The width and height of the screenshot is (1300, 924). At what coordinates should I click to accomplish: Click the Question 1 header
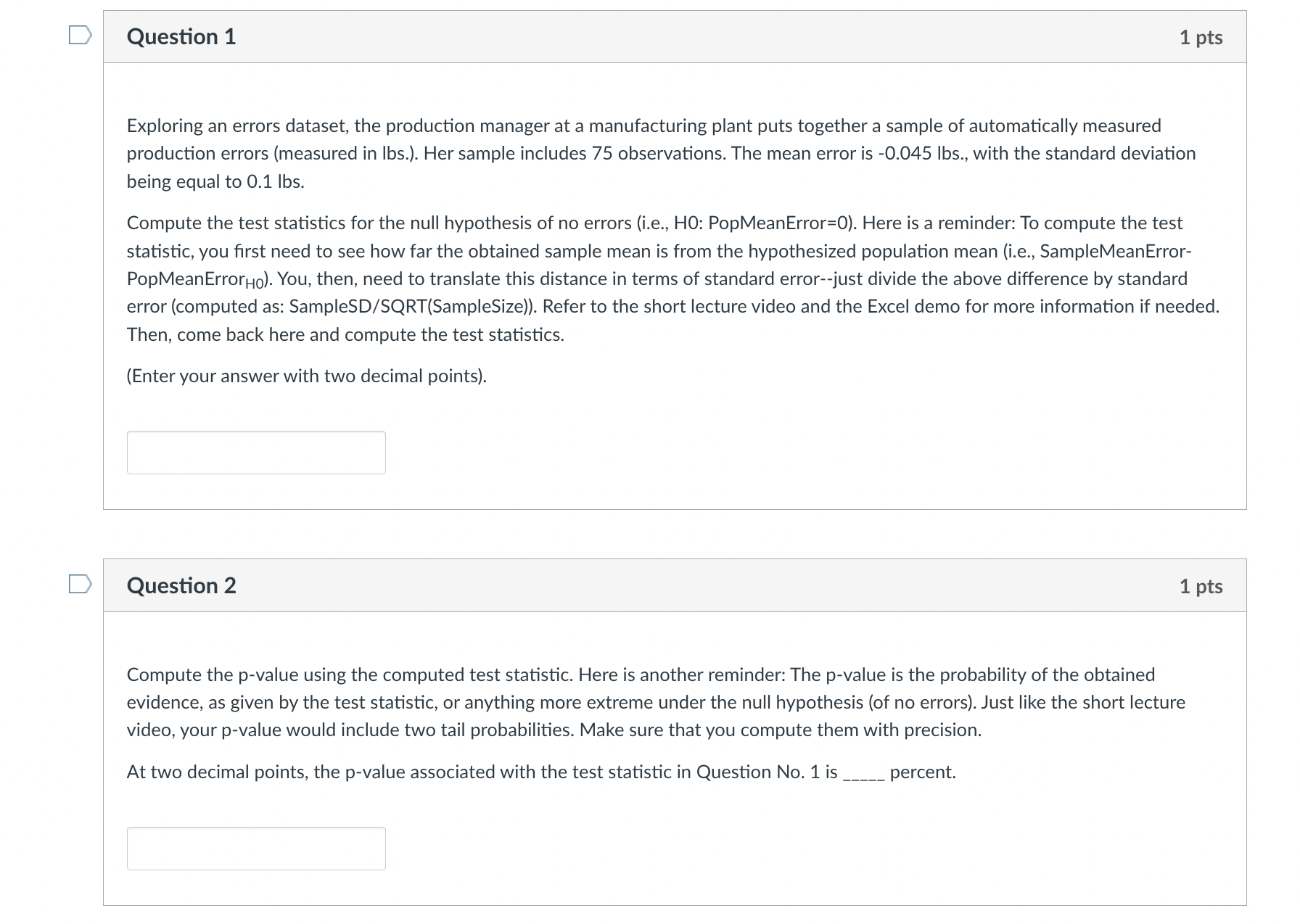click(181, 36)
